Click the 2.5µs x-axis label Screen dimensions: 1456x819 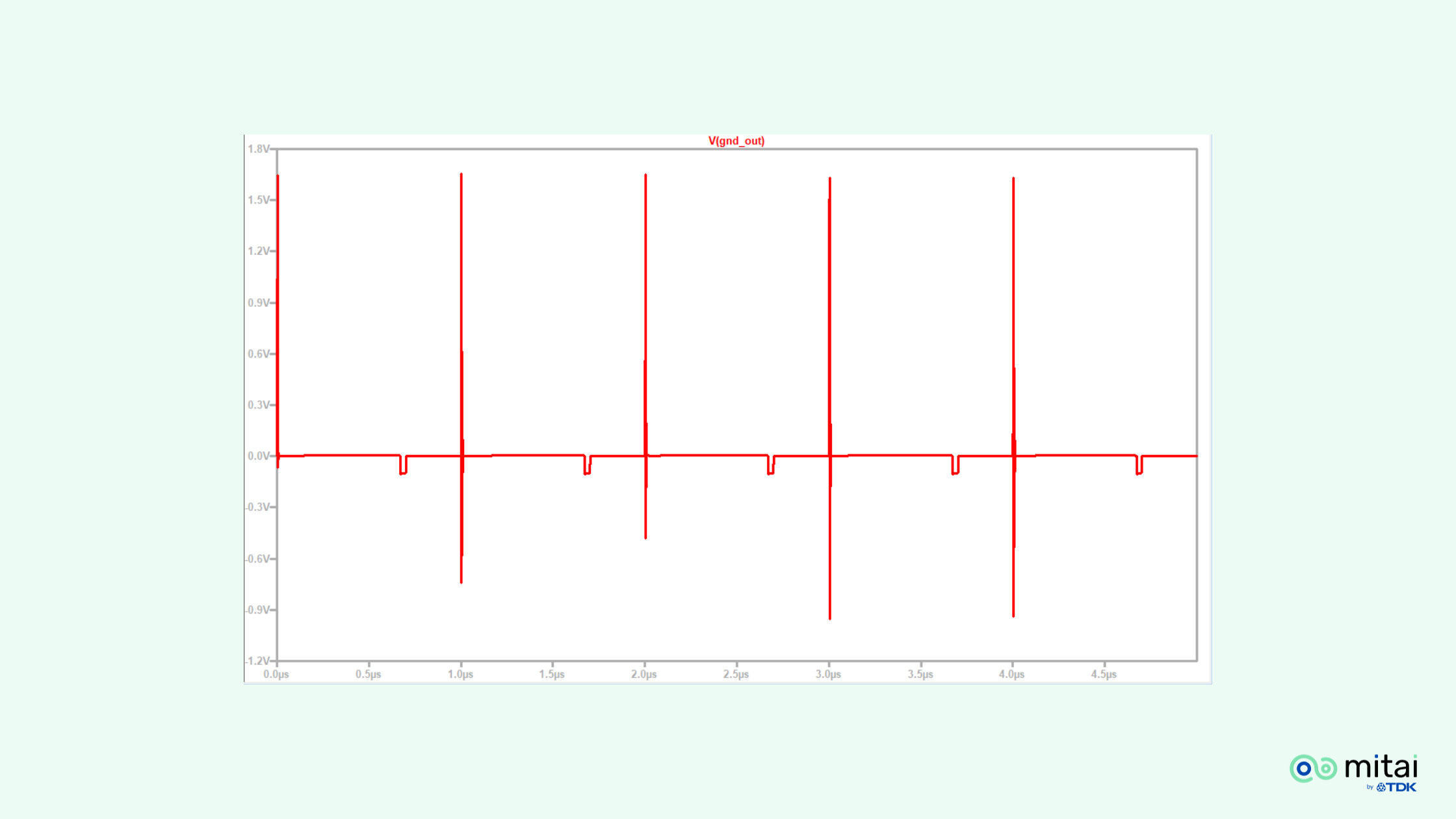pos(736,675)
